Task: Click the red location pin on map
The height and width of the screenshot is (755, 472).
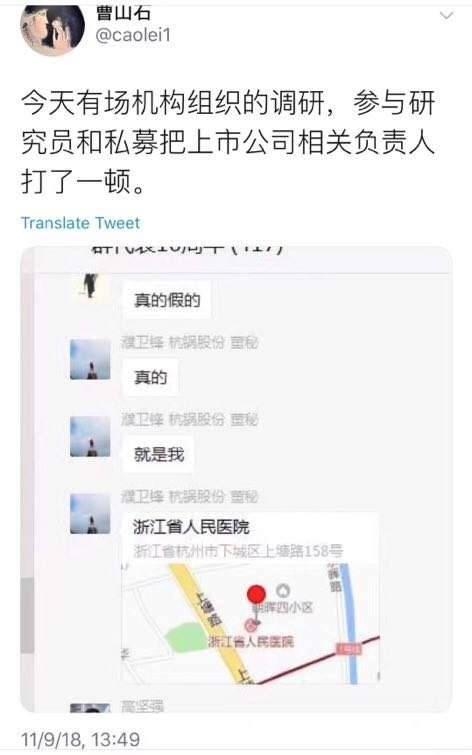Action: pyautogui.click(x=256, y=594)
